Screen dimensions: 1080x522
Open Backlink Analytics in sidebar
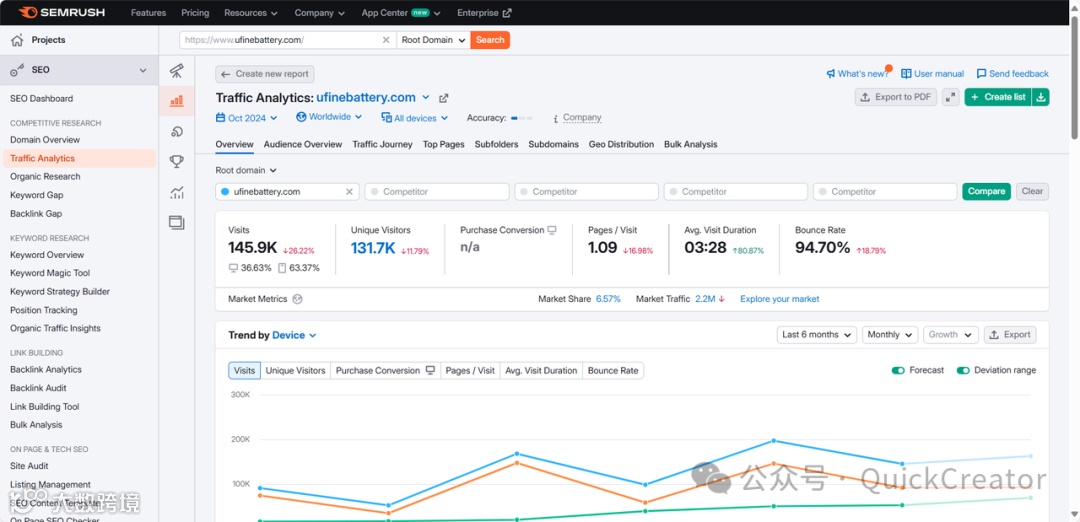coord(46,370)
